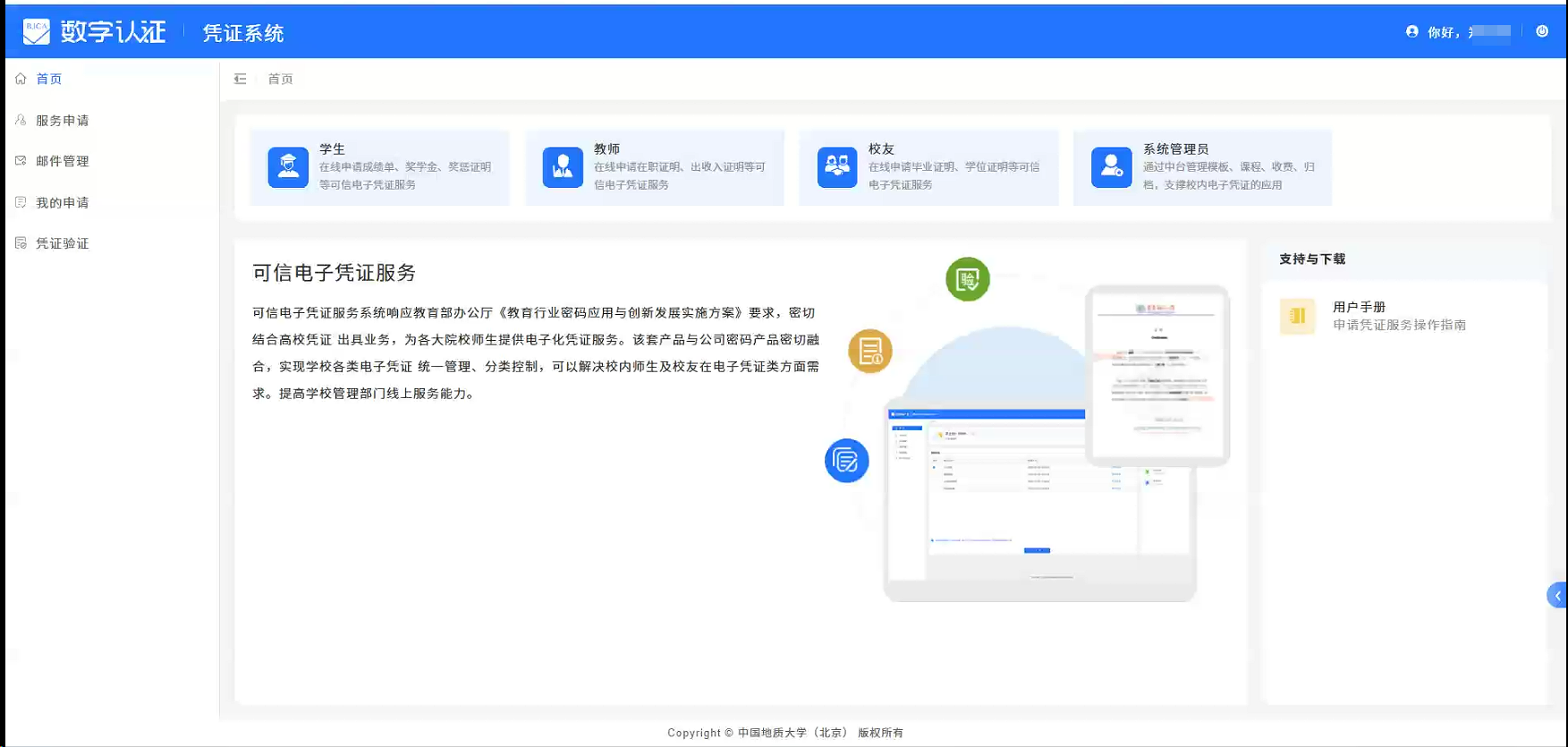Go to 邮件管理 in the sidebar

62,161
